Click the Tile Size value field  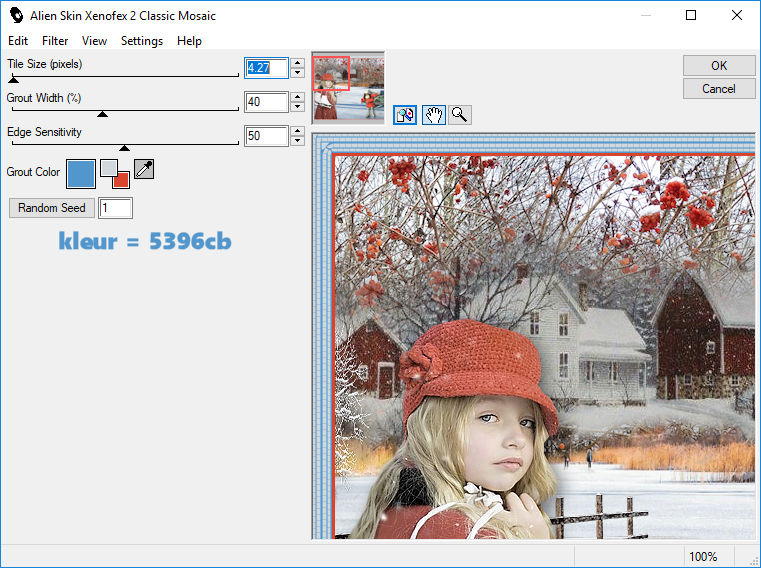point(266,68)
